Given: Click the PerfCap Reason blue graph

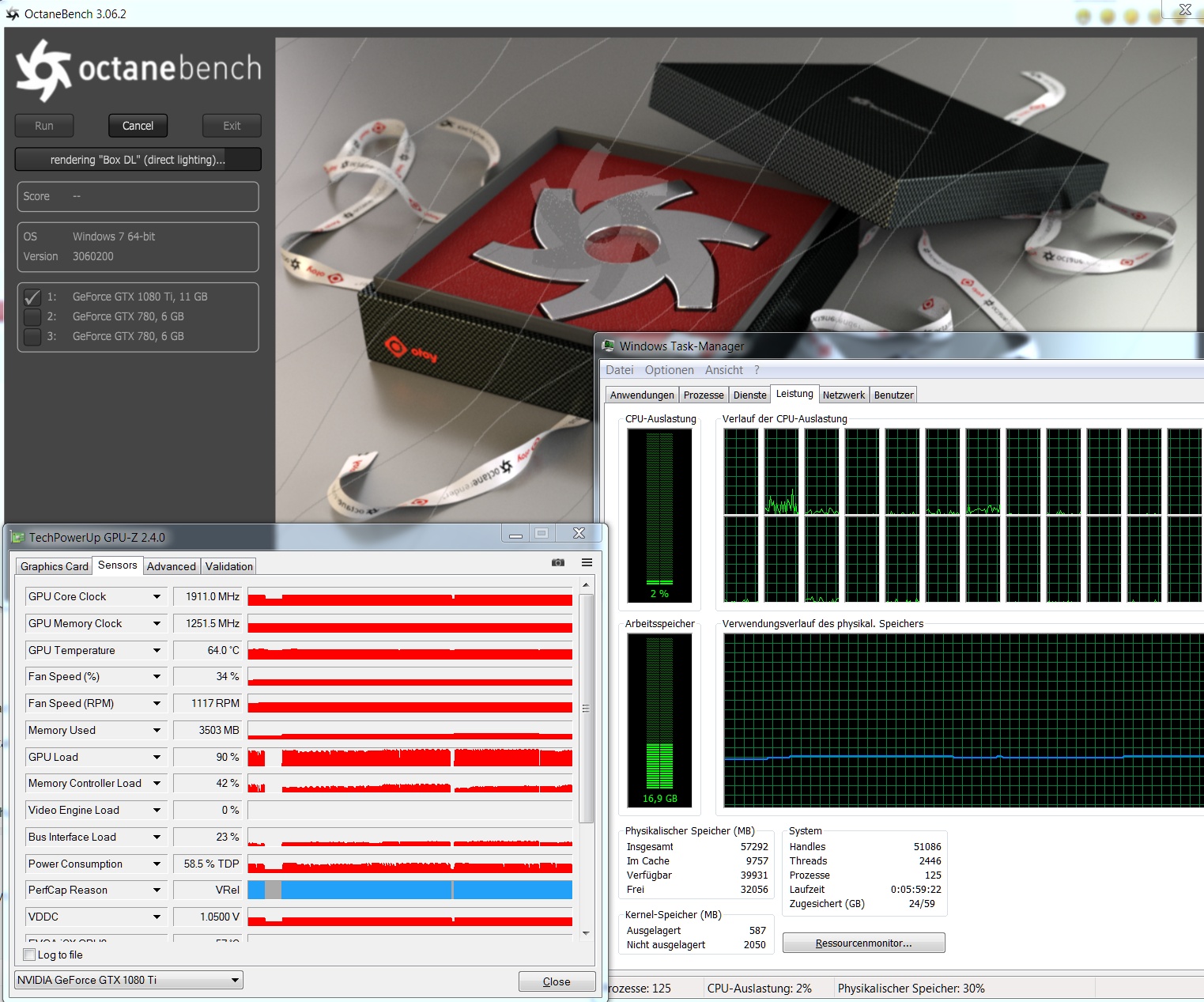Looking at the screenshot, I should point(410,890).
